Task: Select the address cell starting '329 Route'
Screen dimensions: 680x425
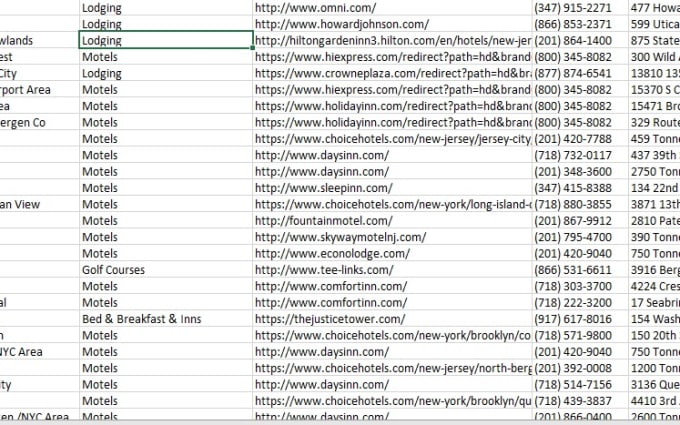Action: [654, 122]
